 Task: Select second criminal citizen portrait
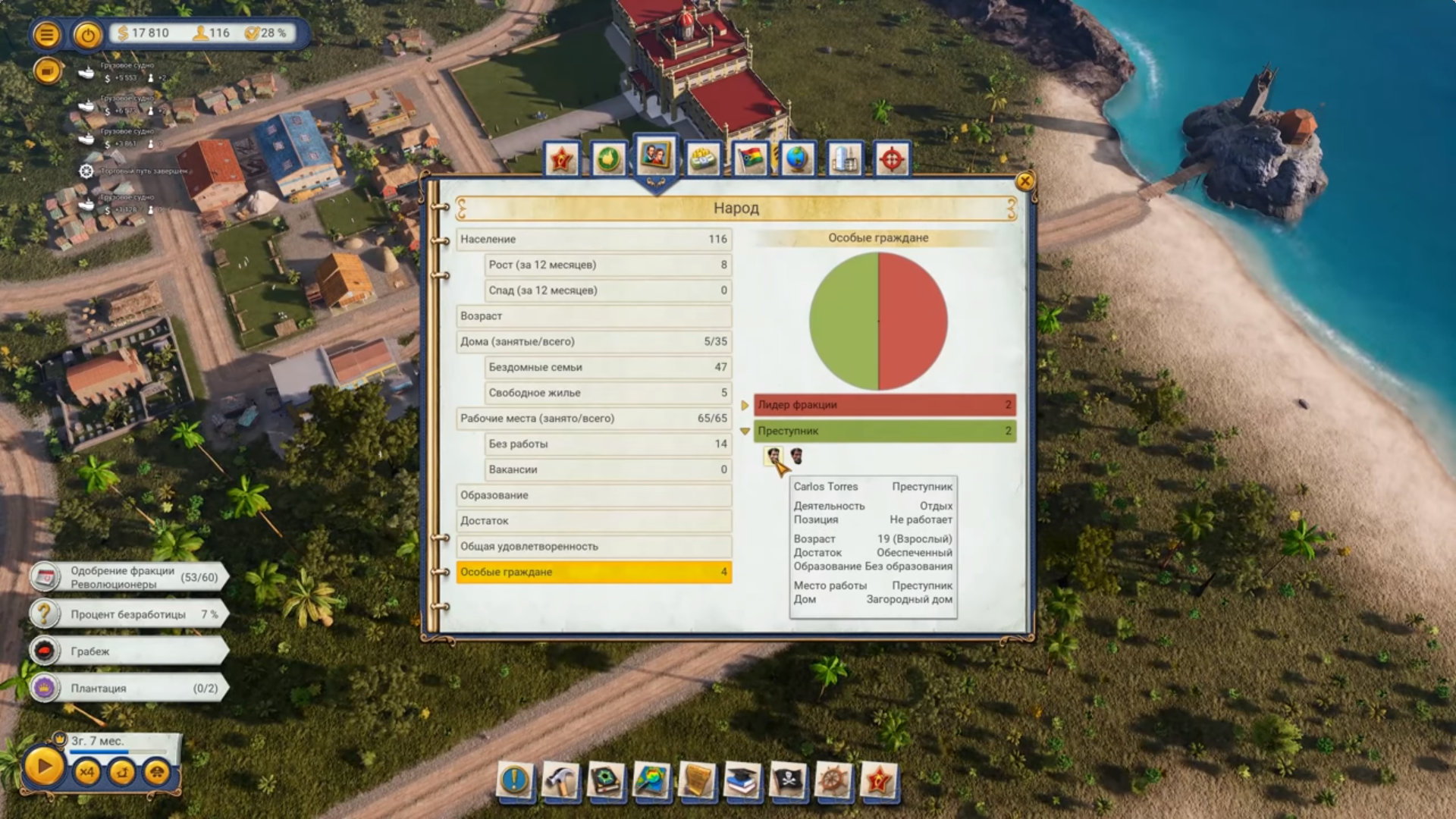[797, 456]
